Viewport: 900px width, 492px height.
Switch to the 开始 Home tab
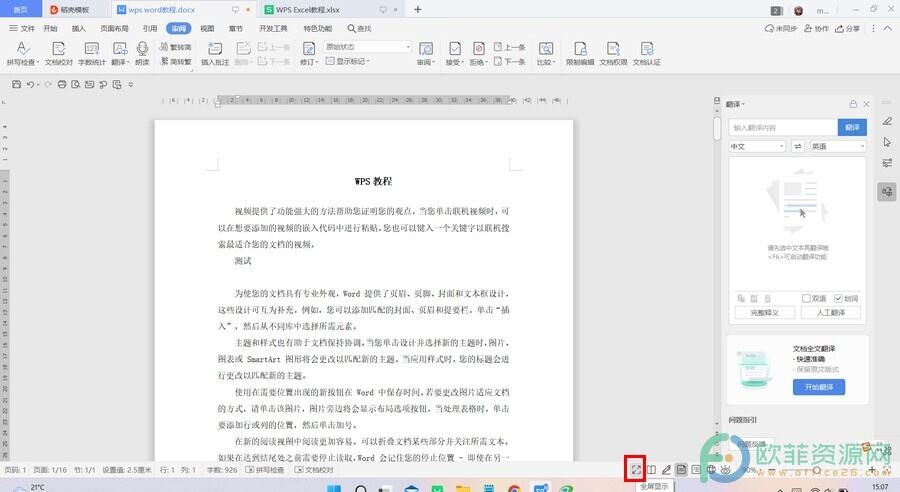[x=51, y=28]
